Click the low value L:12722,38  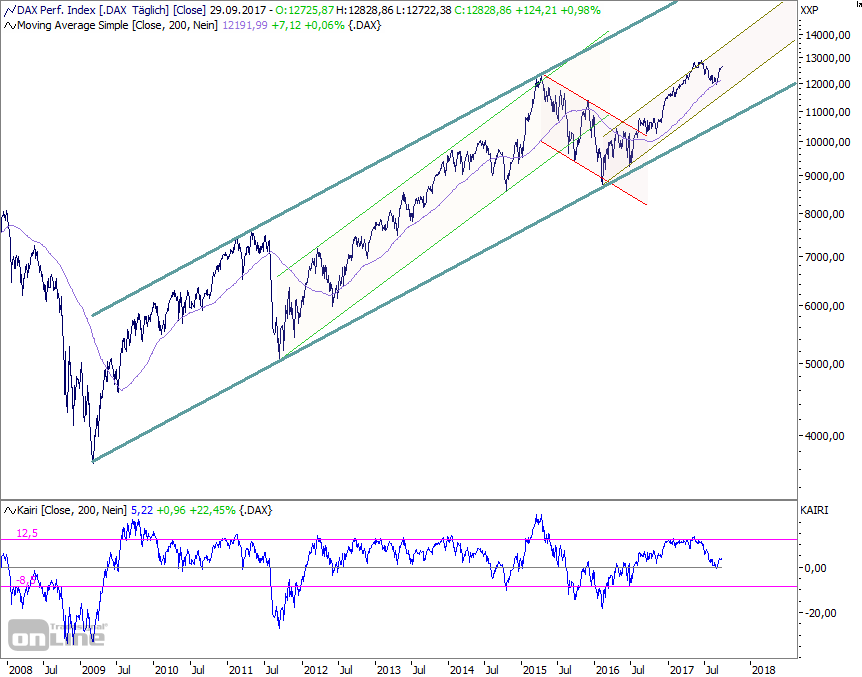click(424, 10)
